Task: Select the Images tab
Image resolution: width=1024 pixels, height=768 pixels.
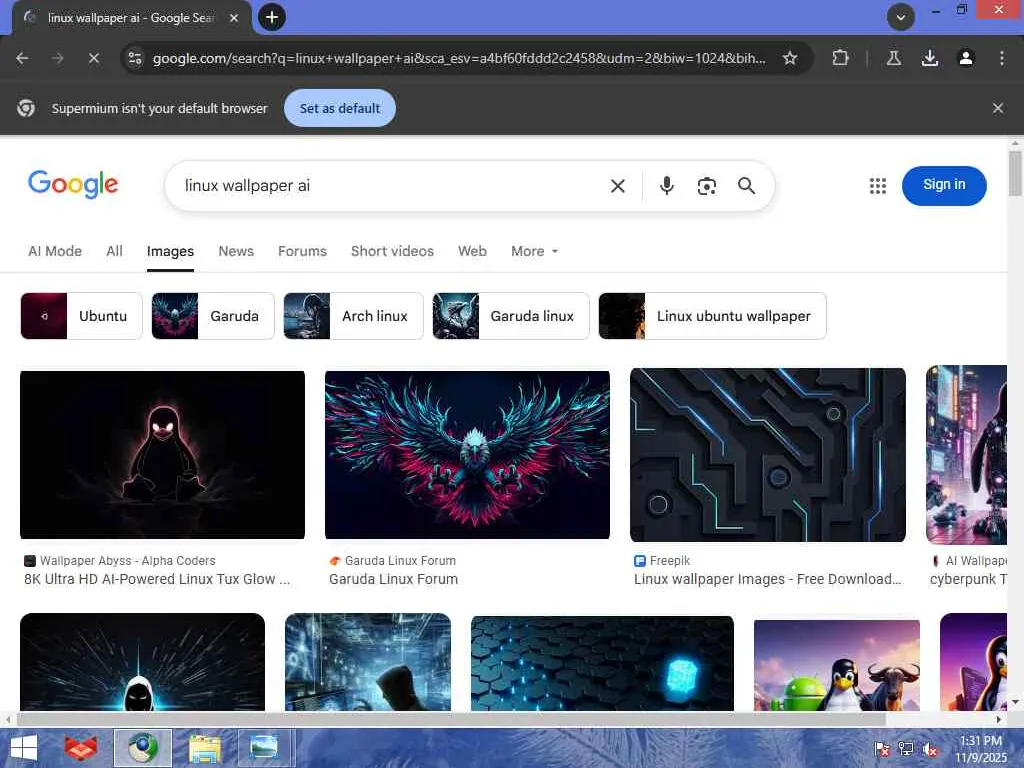Action: 170,251
